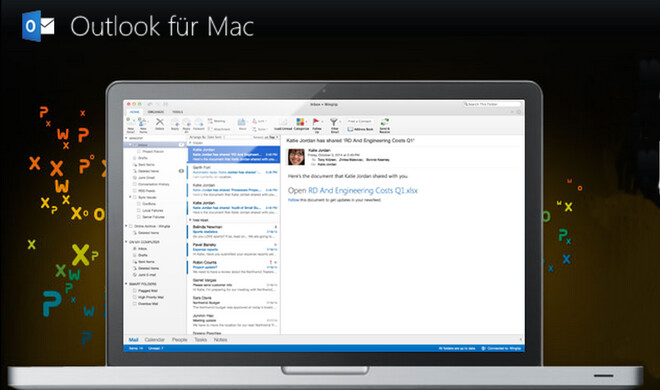Click the Meeting icon in ribbon
Image resolution: width=660 pixels, height=390 pixels.
210,121
